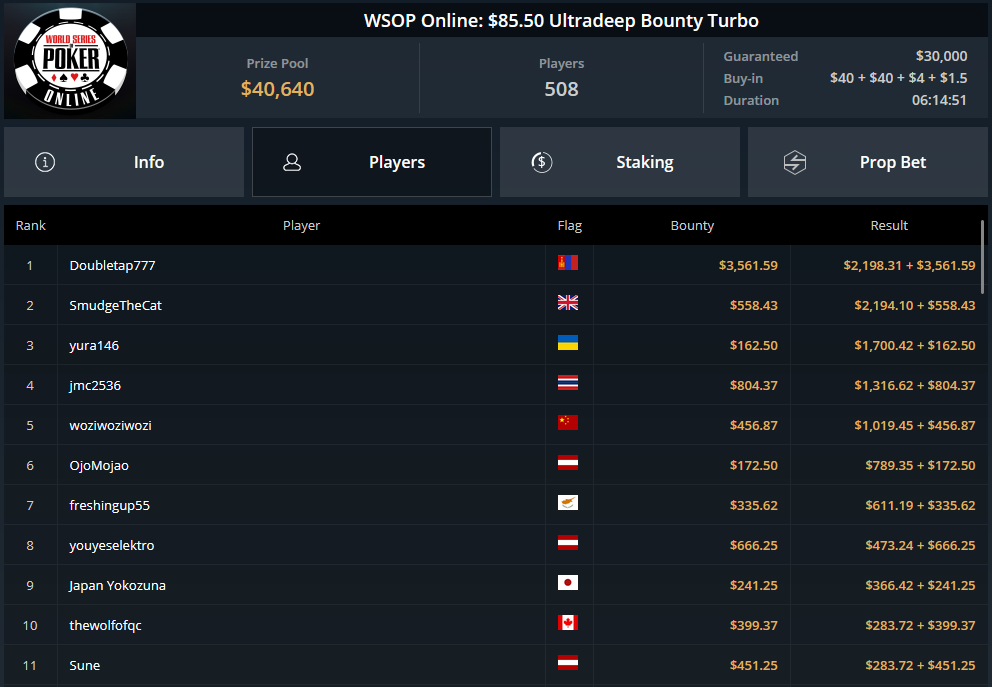Click the Prize Pool value $40,640
The width and height of the screenshot is (992, 687).
tap(277, 89)
